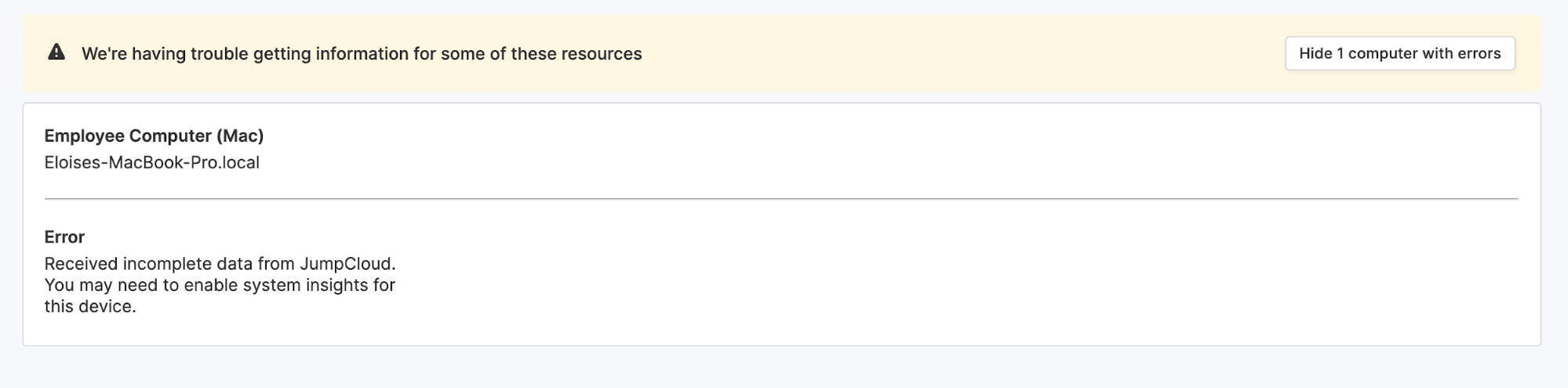Click the Employee Computer (Mac) heading

click(154, 136)
